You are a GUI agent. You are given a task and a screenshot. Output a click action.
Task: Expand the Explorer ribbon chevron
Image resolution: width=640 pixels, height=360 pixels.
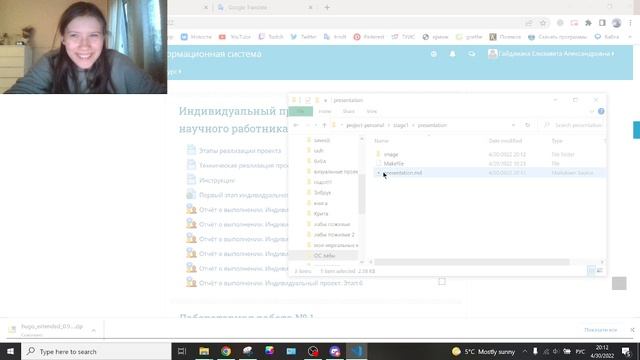[591, 111]
